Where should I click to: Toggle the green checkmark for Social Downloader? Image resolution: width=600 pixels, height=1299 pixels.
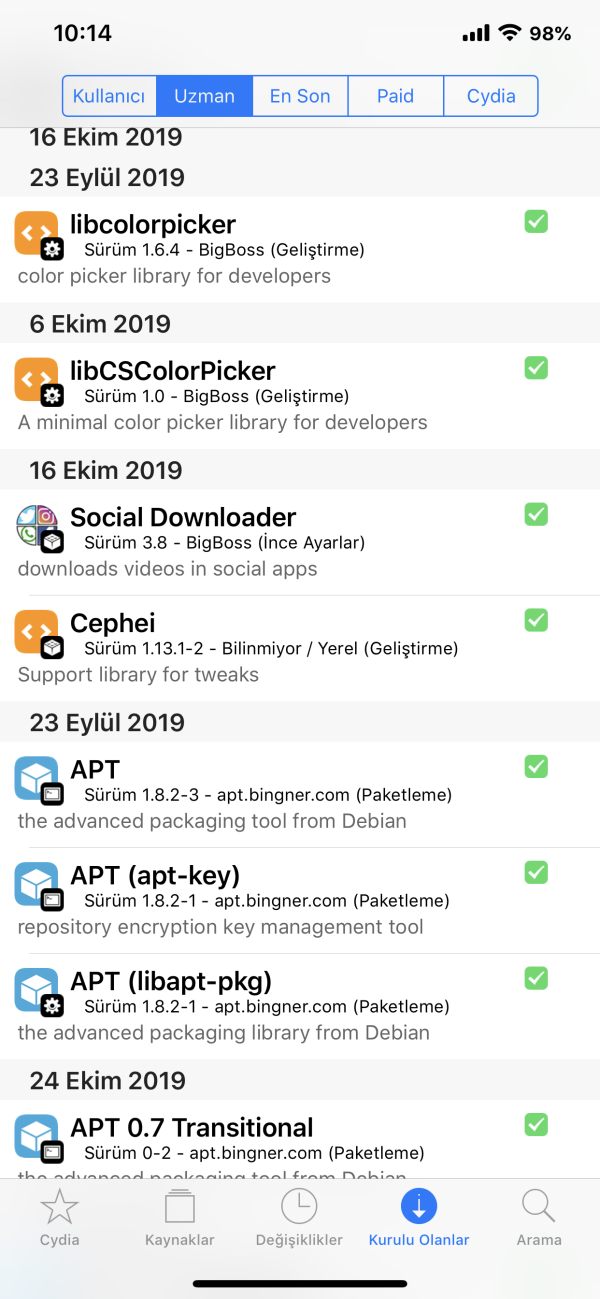pyautogui.click(x=536, y=514)
